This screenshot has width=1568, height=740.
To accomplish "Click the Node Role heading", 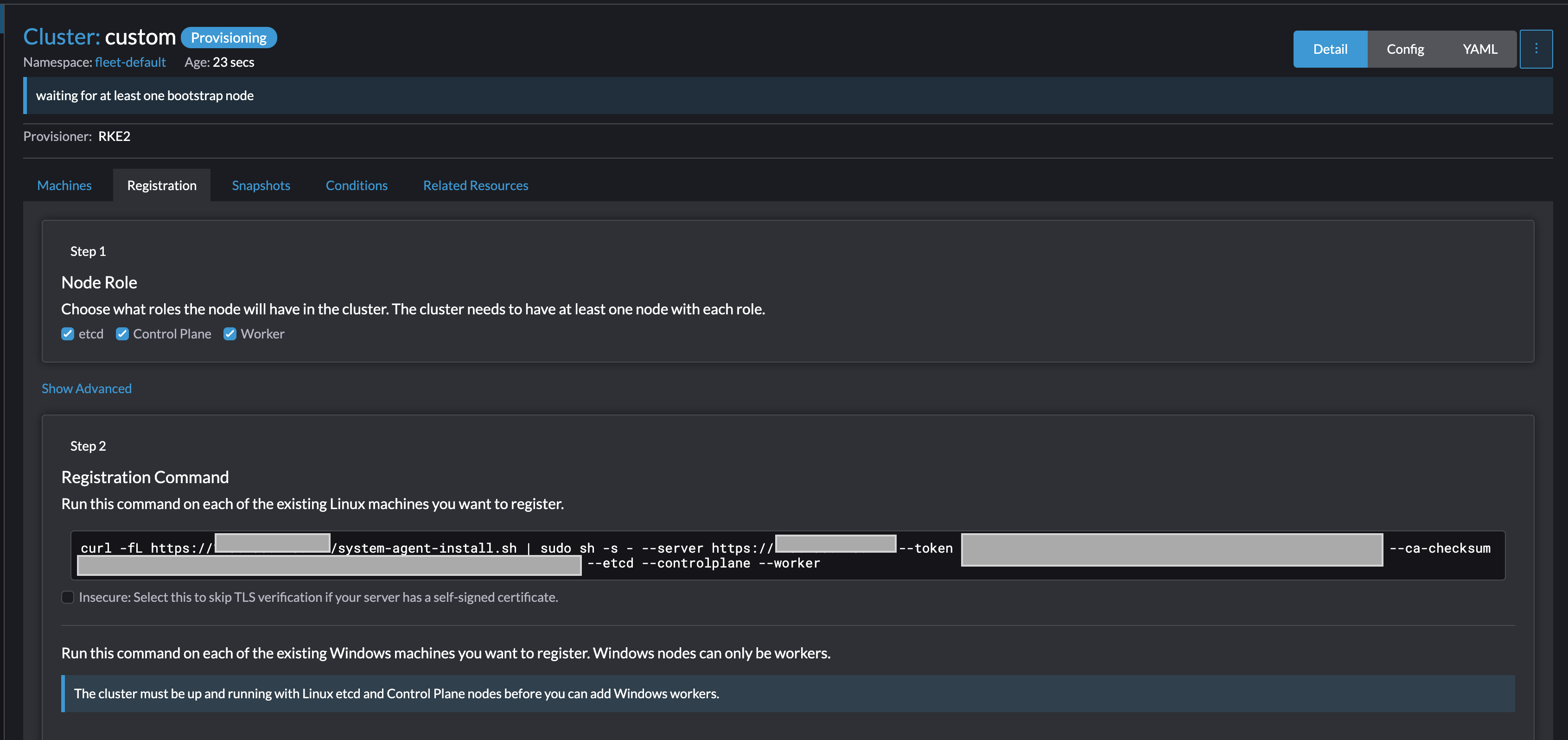I will click(99, 282).
